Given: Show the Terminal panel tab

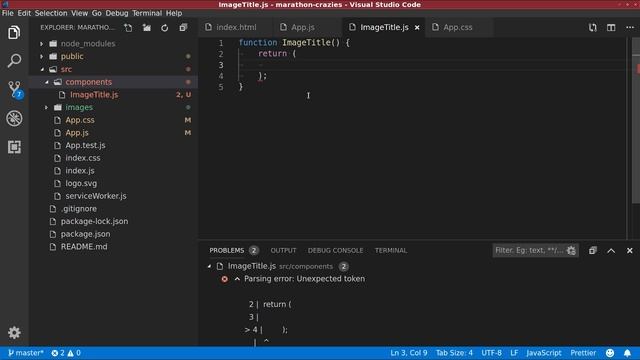Looking at the screenshot, I should point(391,251).
